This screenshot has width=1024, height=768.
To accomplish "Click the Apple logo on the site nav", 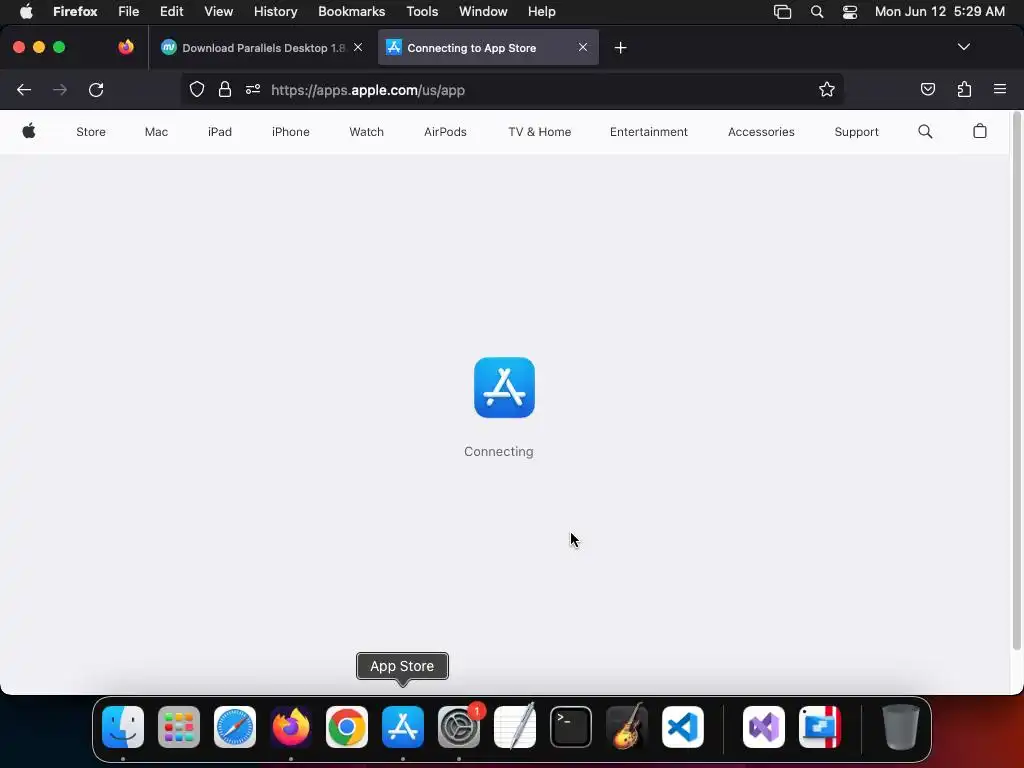I will 29,131.
